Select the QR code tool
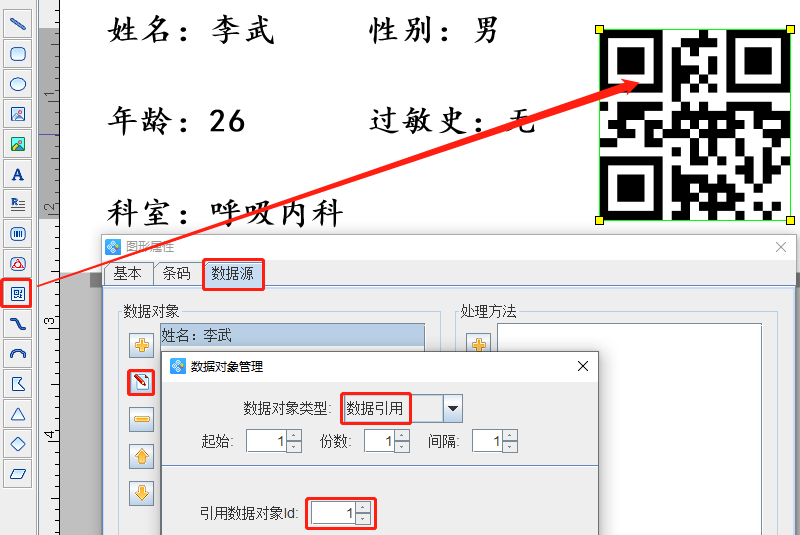The width and height of the screenshot is (800, 535). pos(18,294)
